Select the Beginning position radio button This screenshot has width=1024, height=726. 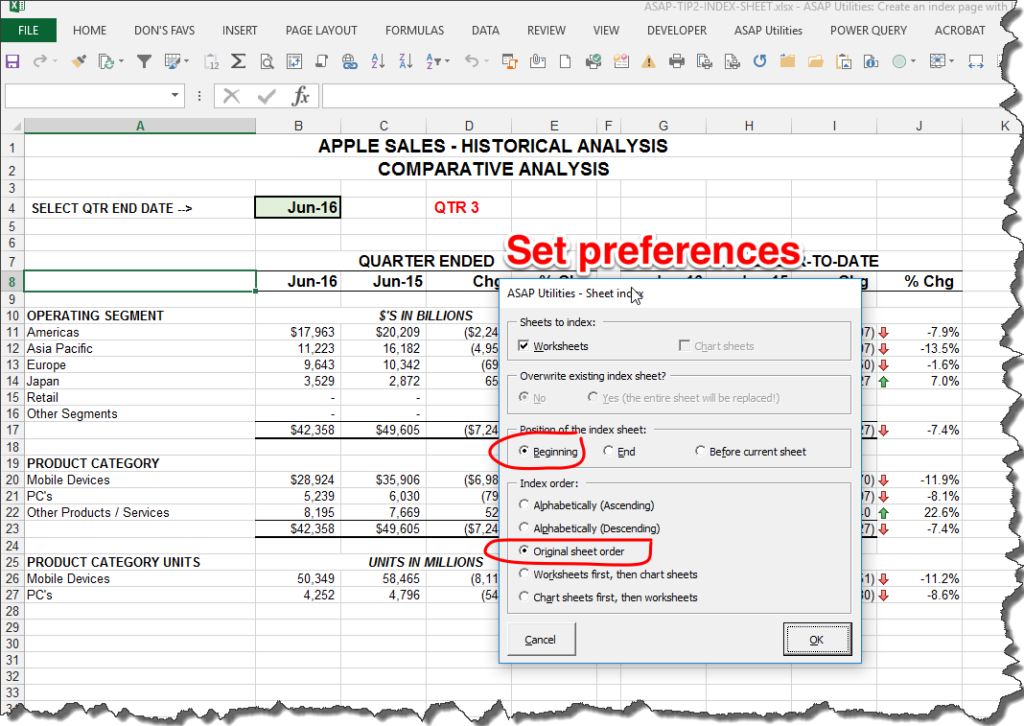[524, 451]
